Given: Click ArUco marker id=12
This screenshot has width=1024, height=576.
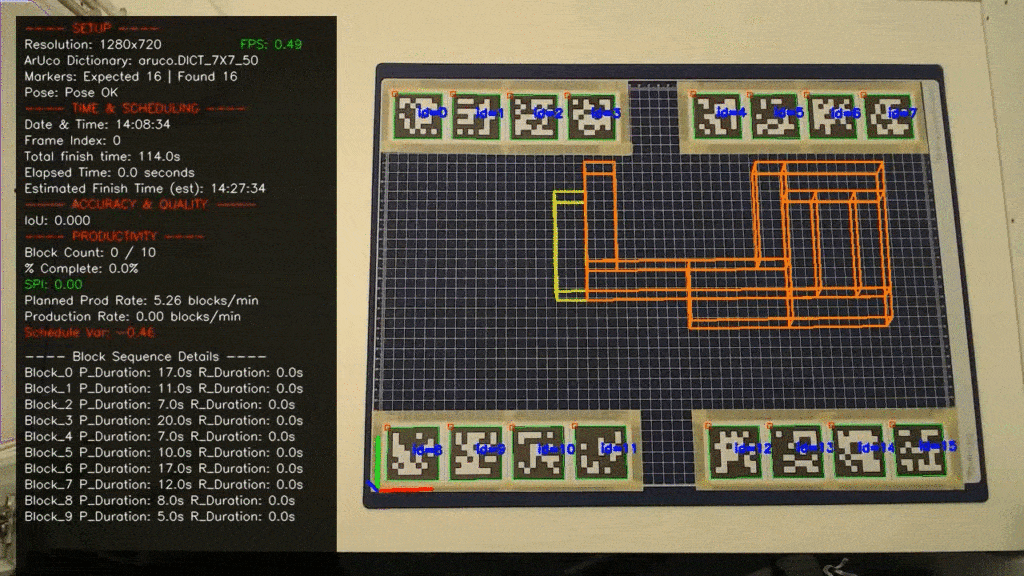Looking at the screenshot, I should pyautogui.click(x=735, y=451).
